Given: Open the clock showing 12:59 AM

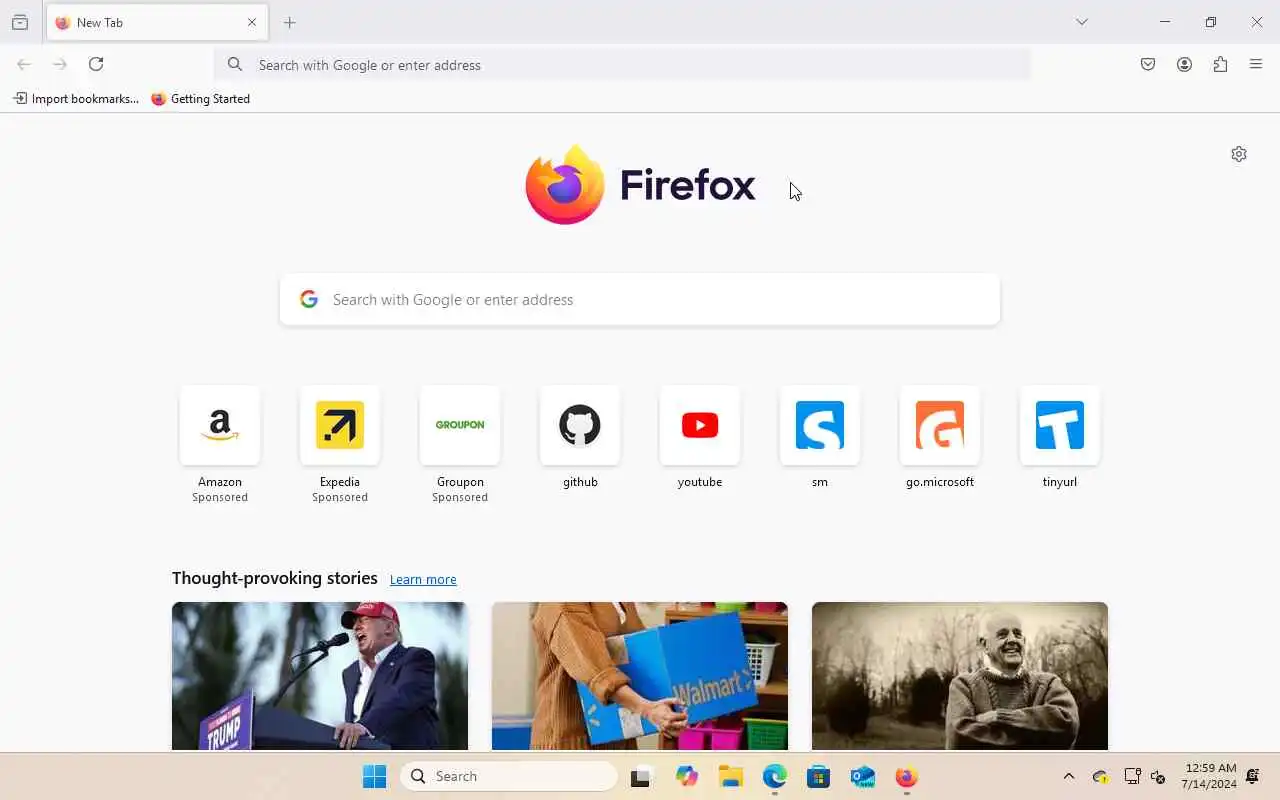Looking at the screenshot, I should click(x=1209, y=776).
